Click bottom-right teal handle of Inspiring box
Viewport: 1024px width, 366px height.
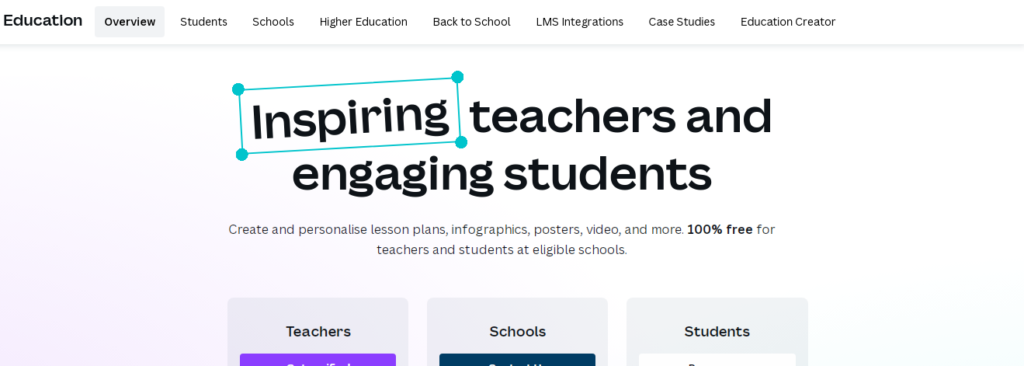[461, 142]
